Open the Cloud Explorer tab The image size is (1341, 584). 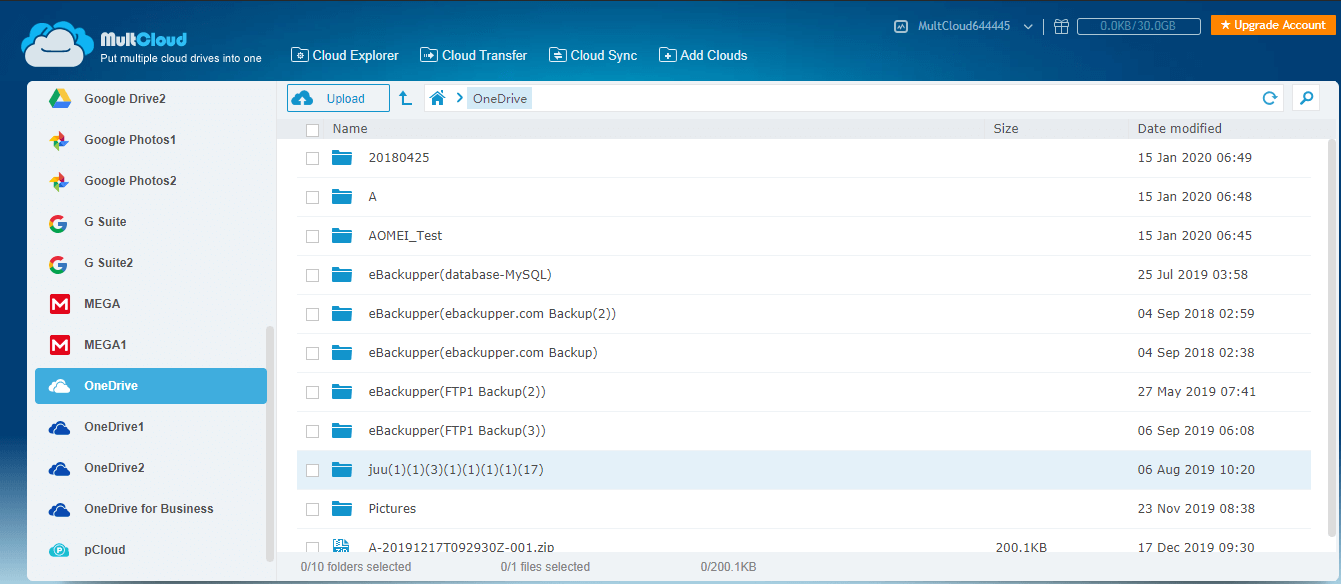click(345, 55)
